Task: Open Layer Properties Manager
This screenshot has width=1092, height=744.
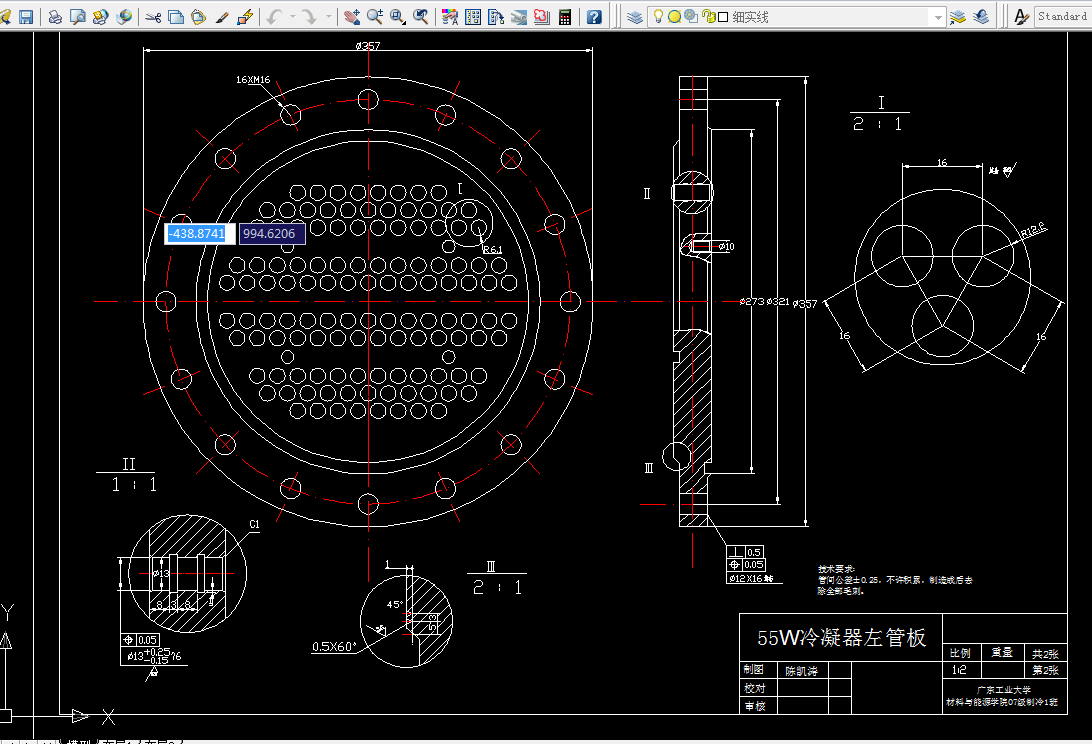Action: [634, 17]
